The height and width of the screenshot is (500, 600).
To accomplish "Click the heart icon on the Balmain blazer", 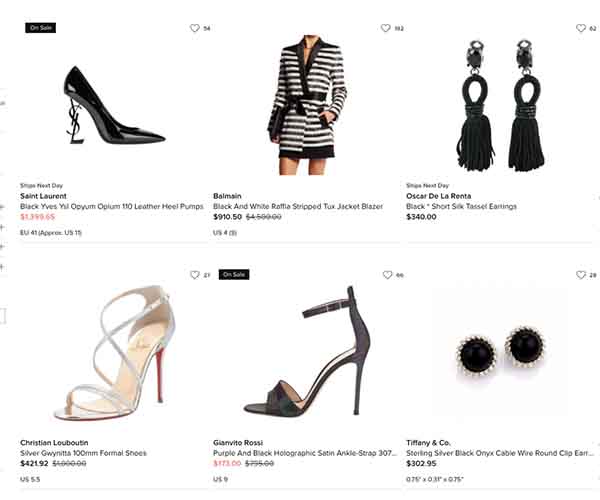I will [x=386, y=28].
